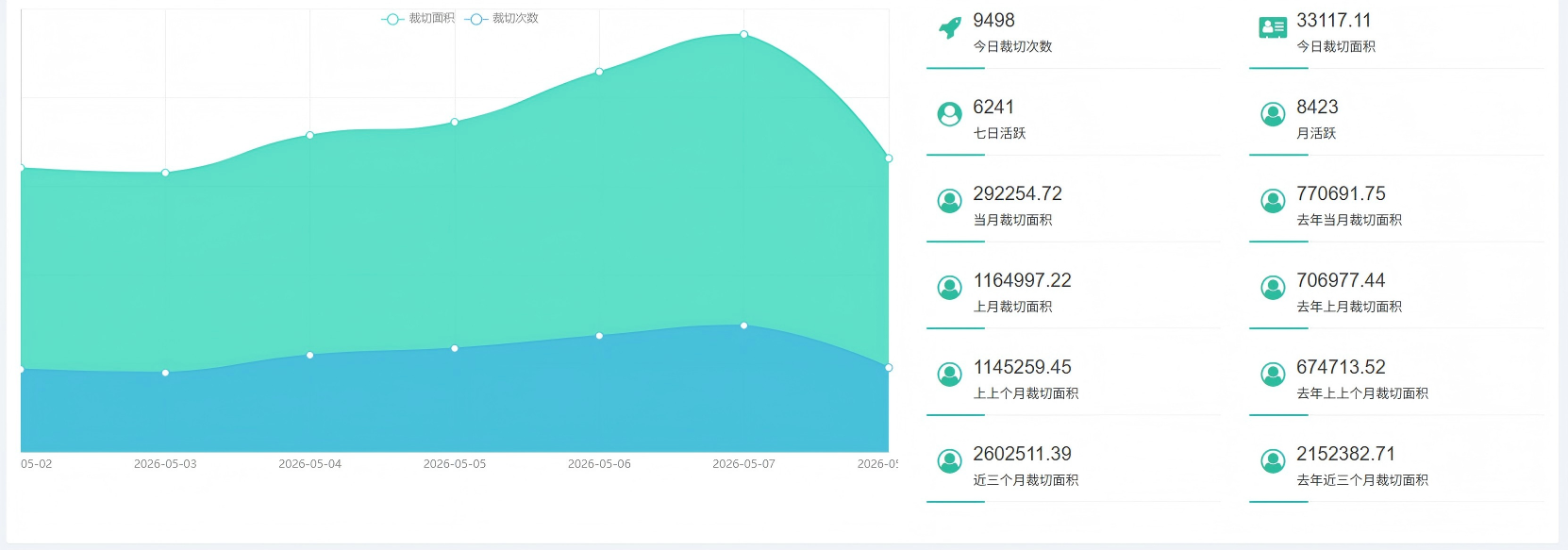
Task: Click the lower blue series point at 2026-05-04
Action: 310,356
